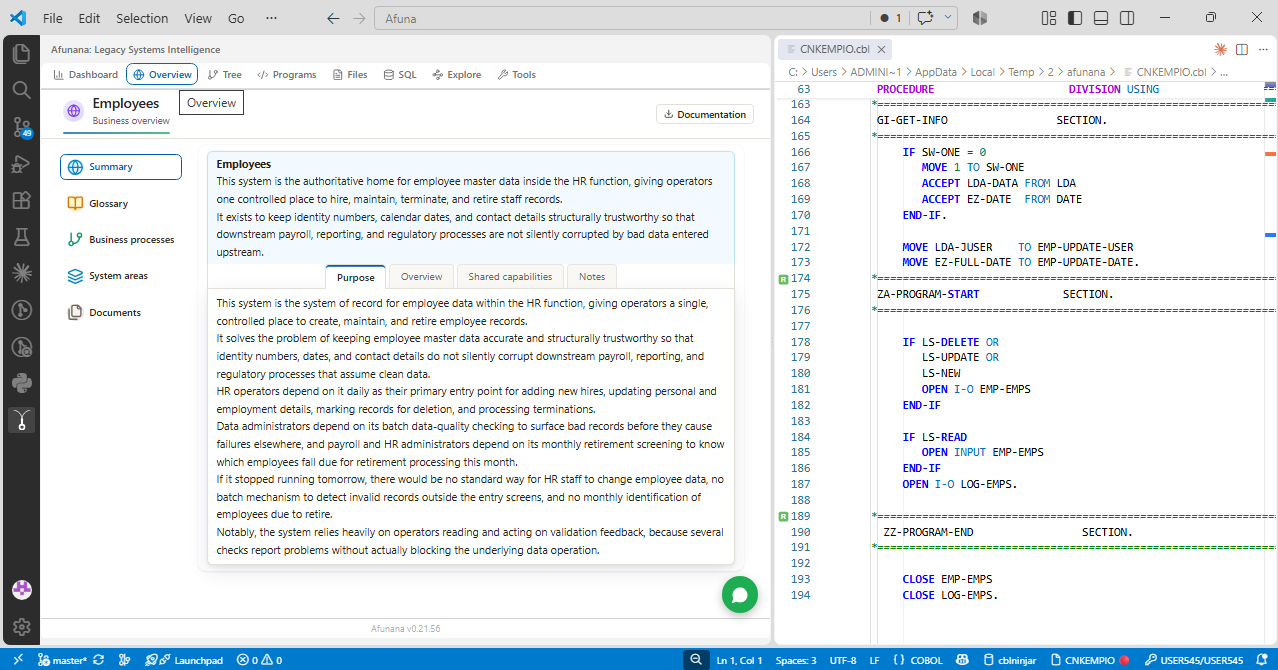Close the CNKEMPIO.cbl editor tab
This screenshot has width=1278, height=670.
click(x=883, y=49)
